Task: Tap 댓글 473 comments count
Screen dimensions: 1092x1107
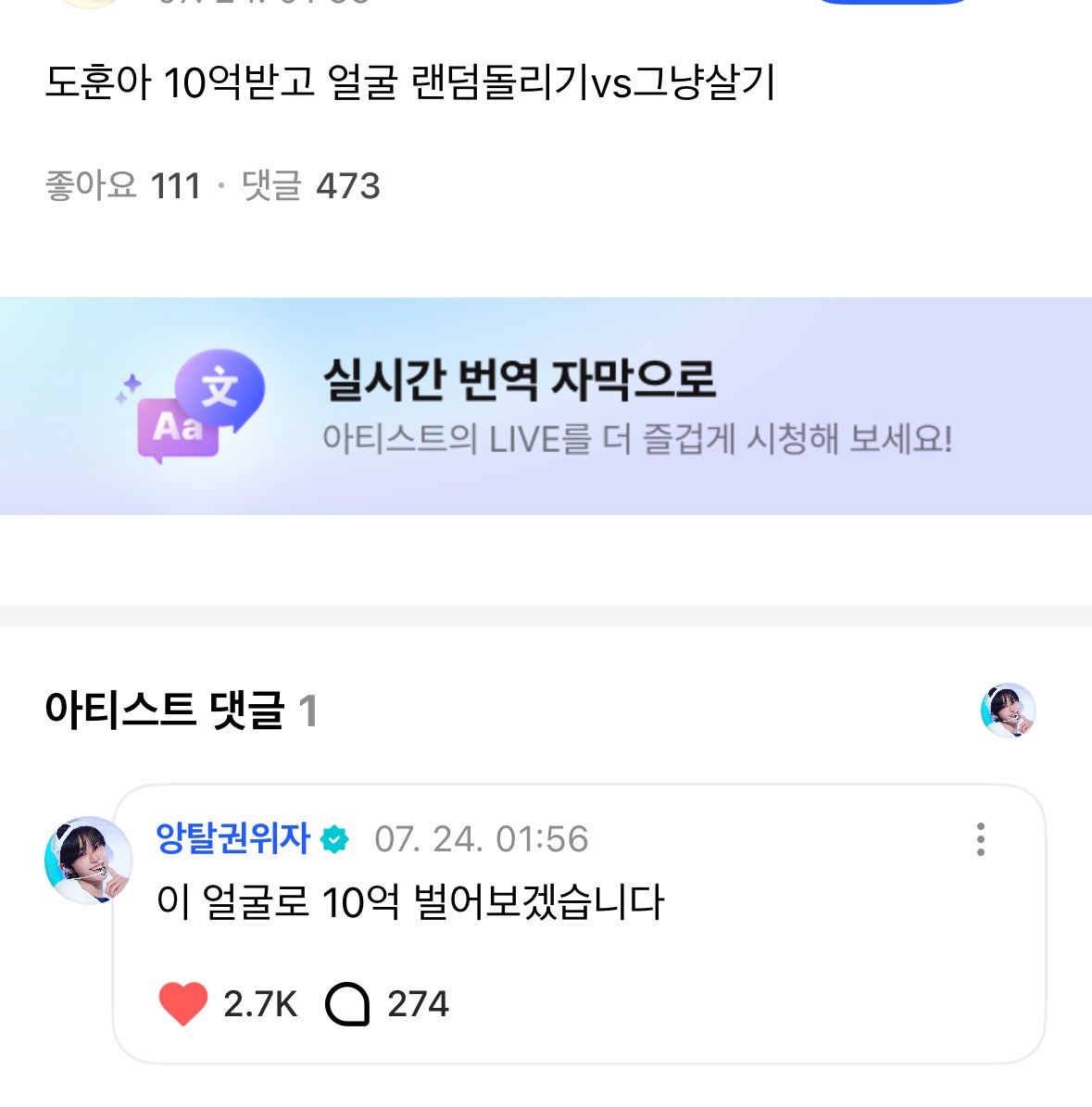Action: click(x=311, y=185)
